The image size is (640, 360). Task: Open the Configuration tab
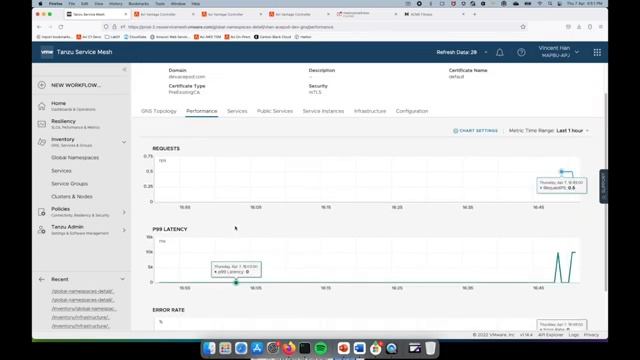412,111
